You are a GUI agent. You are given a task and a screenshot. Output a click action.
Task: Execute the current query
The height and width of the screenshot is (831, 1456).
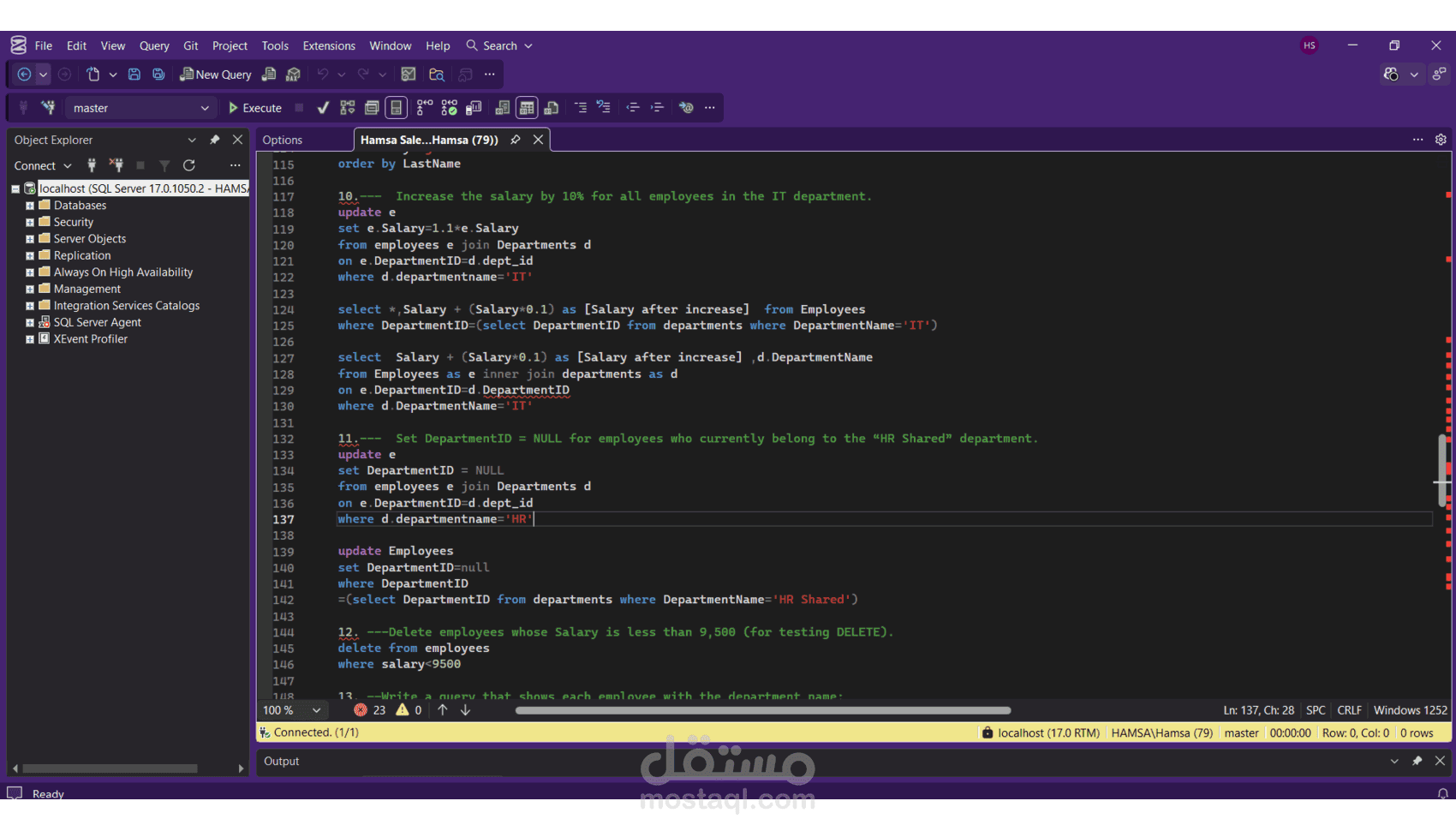click(x=255, y=108)
